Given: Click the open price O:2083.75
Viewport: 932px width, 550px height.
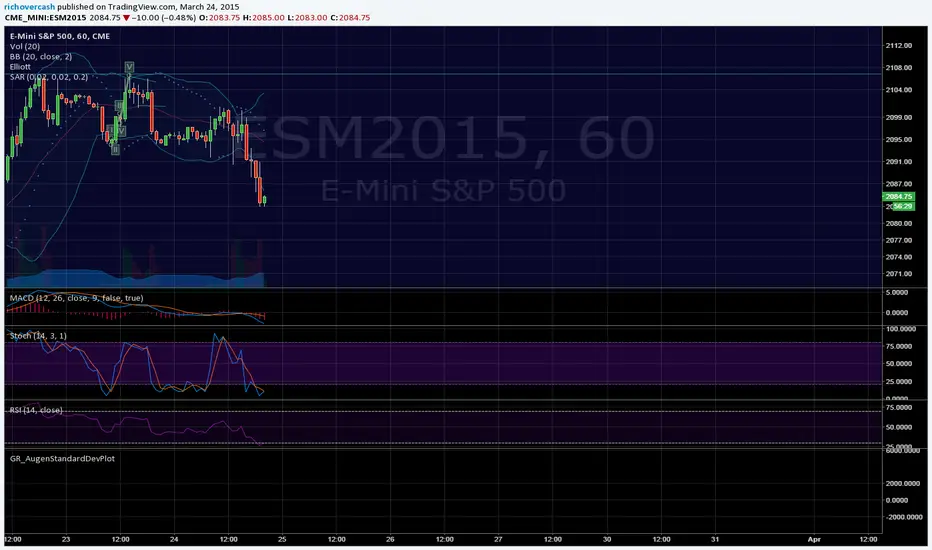Looking at the screenshot, I should (219, 18).
